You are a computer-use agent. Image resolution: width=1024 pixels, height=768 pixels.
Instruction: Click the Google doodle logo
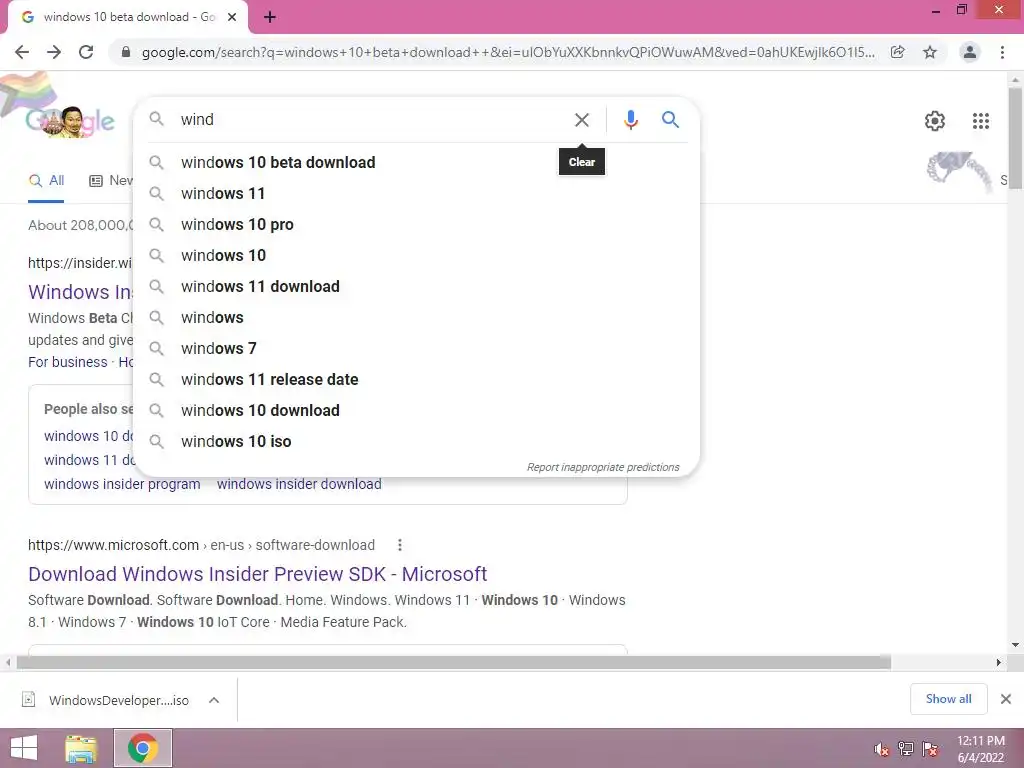pyautogui.click(x=71, y=121)
